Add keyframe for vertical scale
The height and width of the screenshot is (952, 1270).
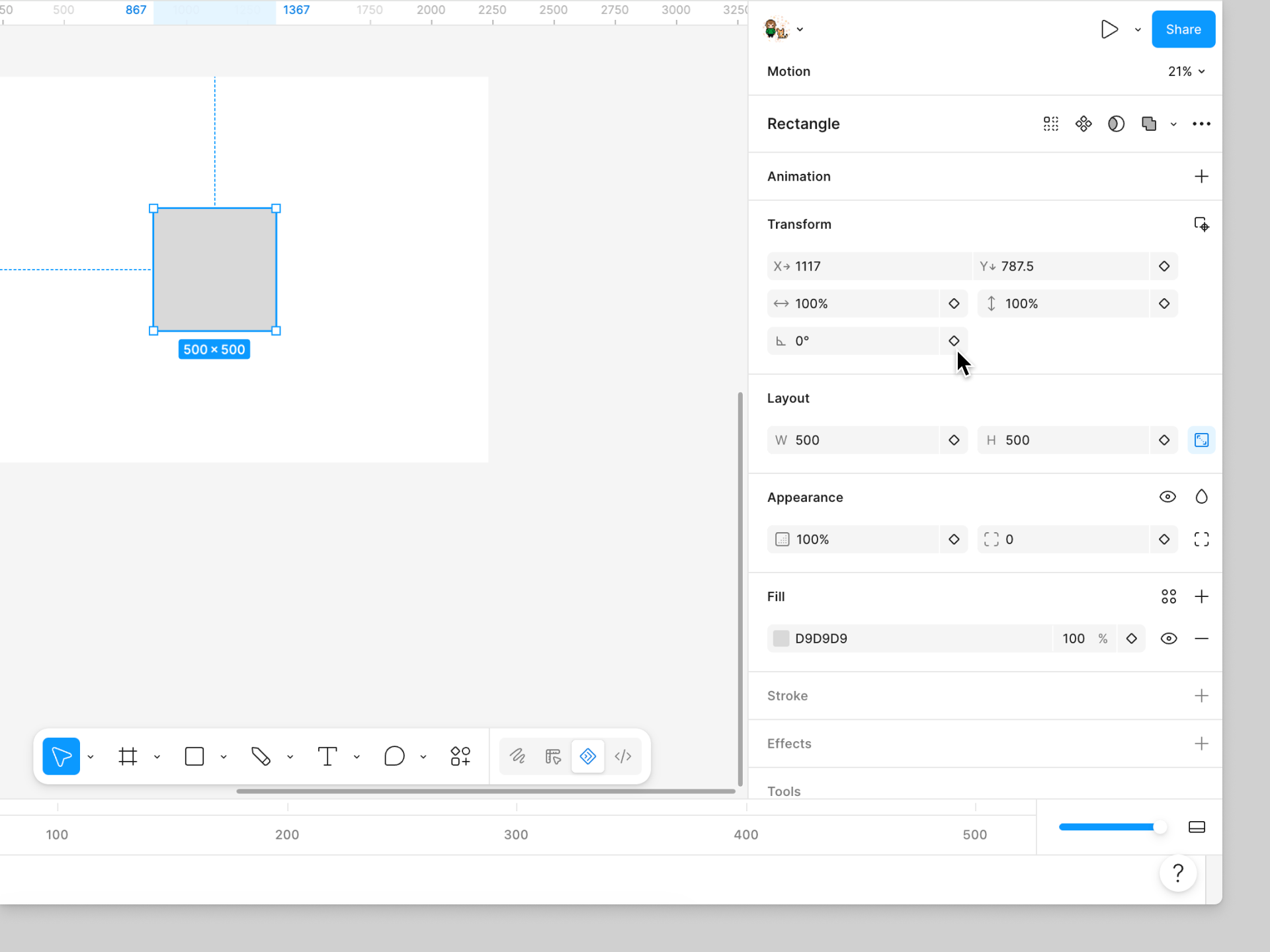[1164, 303]
